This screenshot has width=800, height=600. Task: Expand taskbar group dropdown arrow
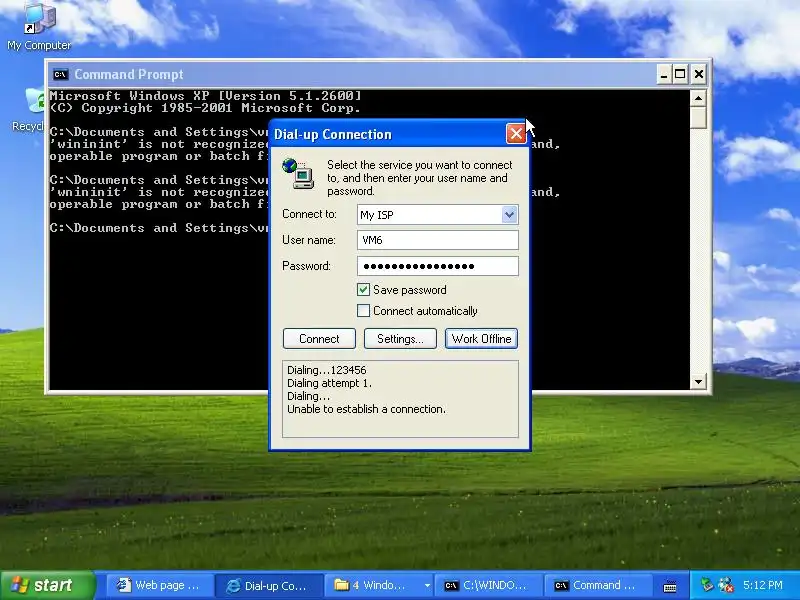coord(427,585)
